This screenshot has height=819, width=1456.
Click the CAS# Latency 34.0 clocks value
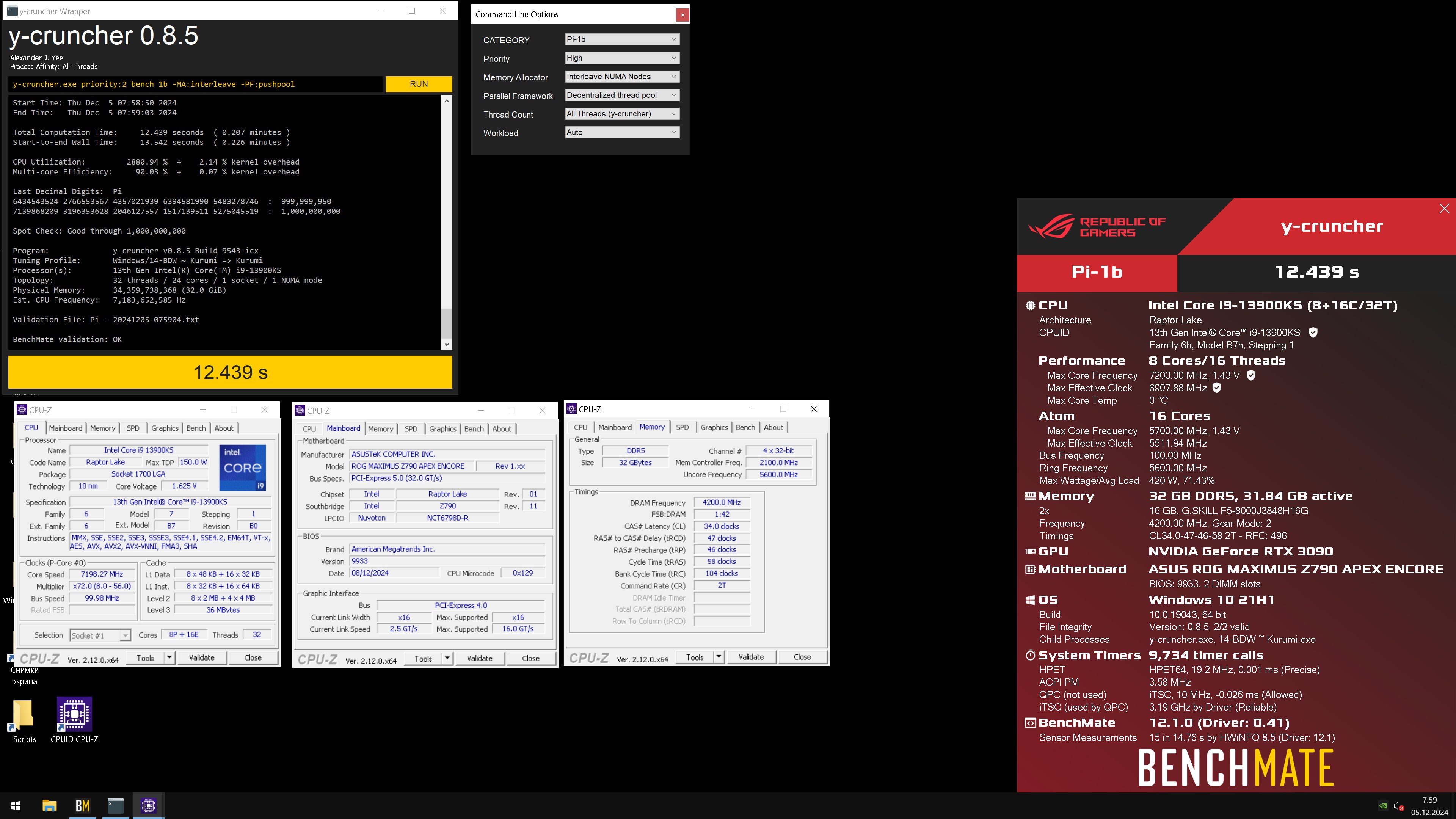point(721,526)
